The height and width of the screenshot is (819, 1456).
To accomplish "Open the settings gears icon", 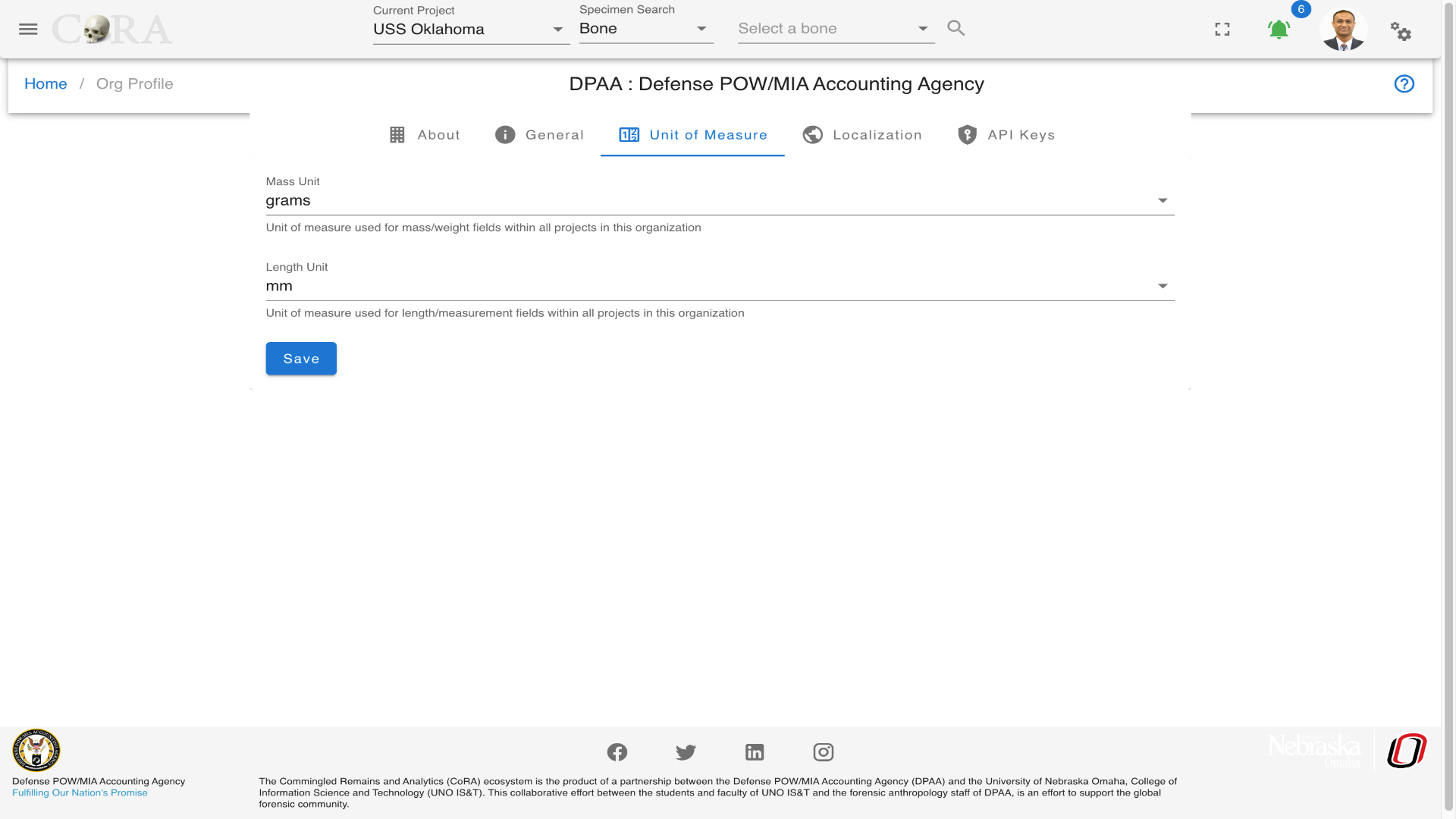I will 1401,31.
